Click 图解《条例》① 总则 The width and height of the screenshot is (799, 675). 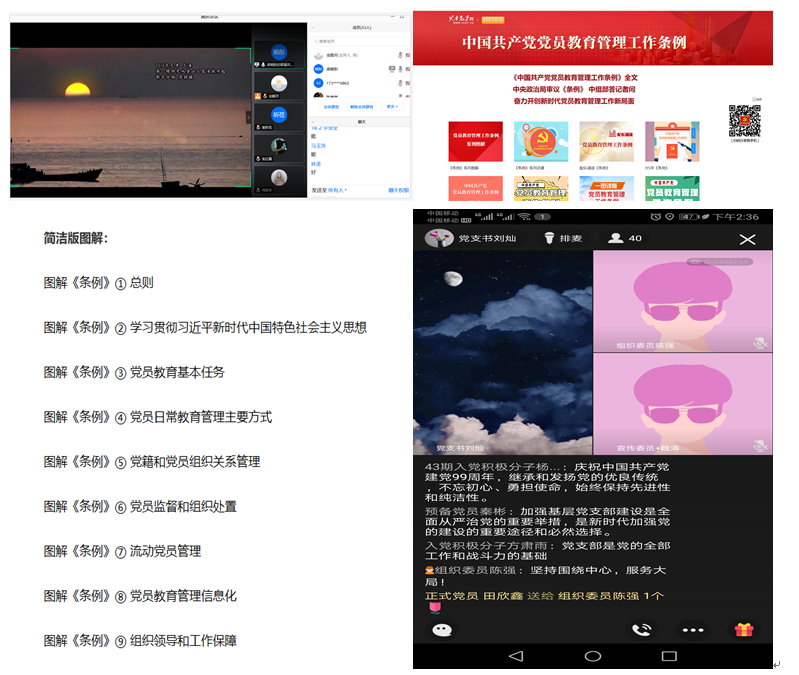point(98,283)
